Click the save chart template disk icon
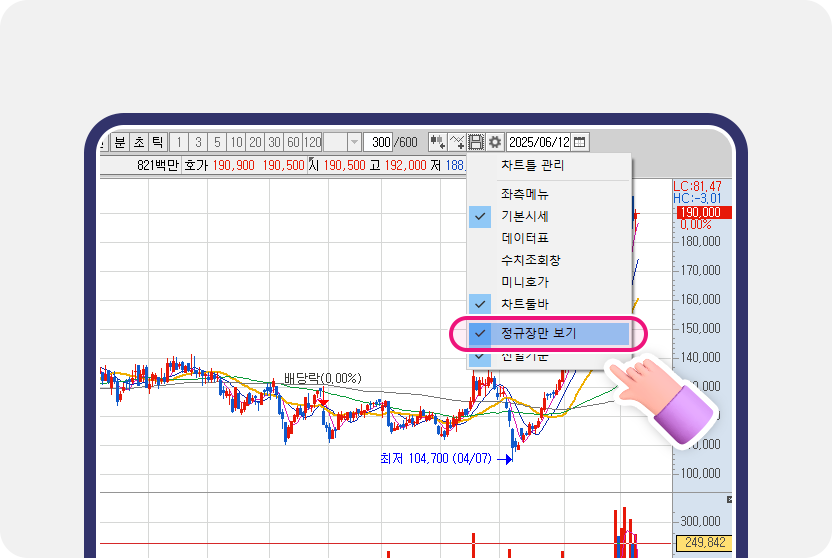This screenshot has height=558, width=832. (476, 142)
